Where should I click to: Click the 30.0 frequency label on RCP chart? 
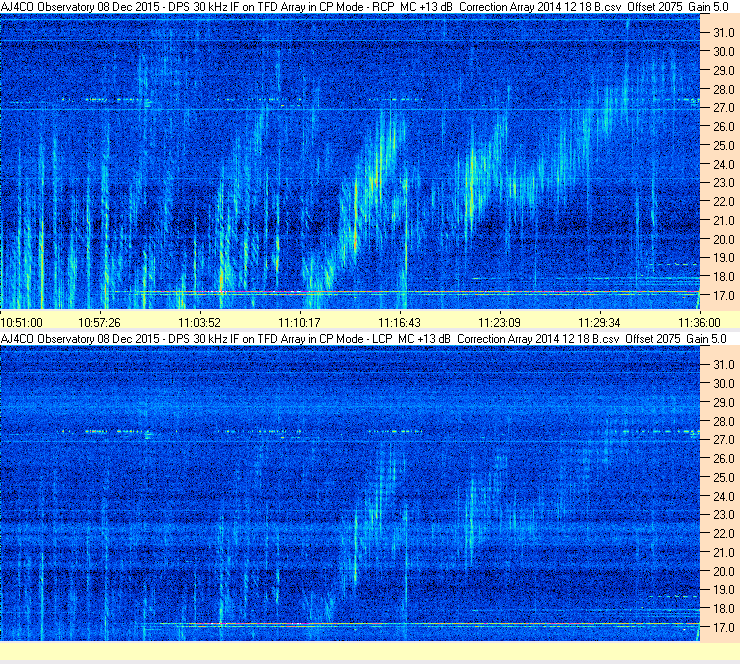click(723, 51)
